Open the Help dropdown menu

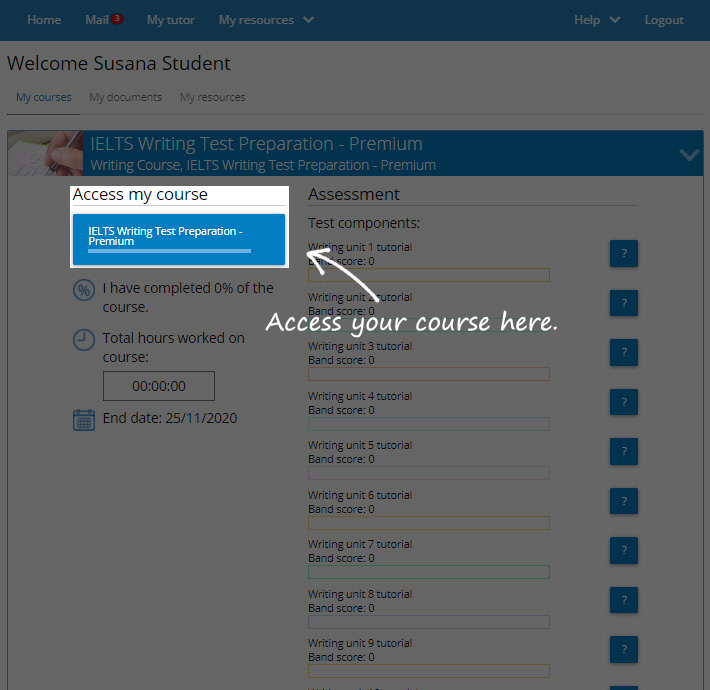point(597,20)
